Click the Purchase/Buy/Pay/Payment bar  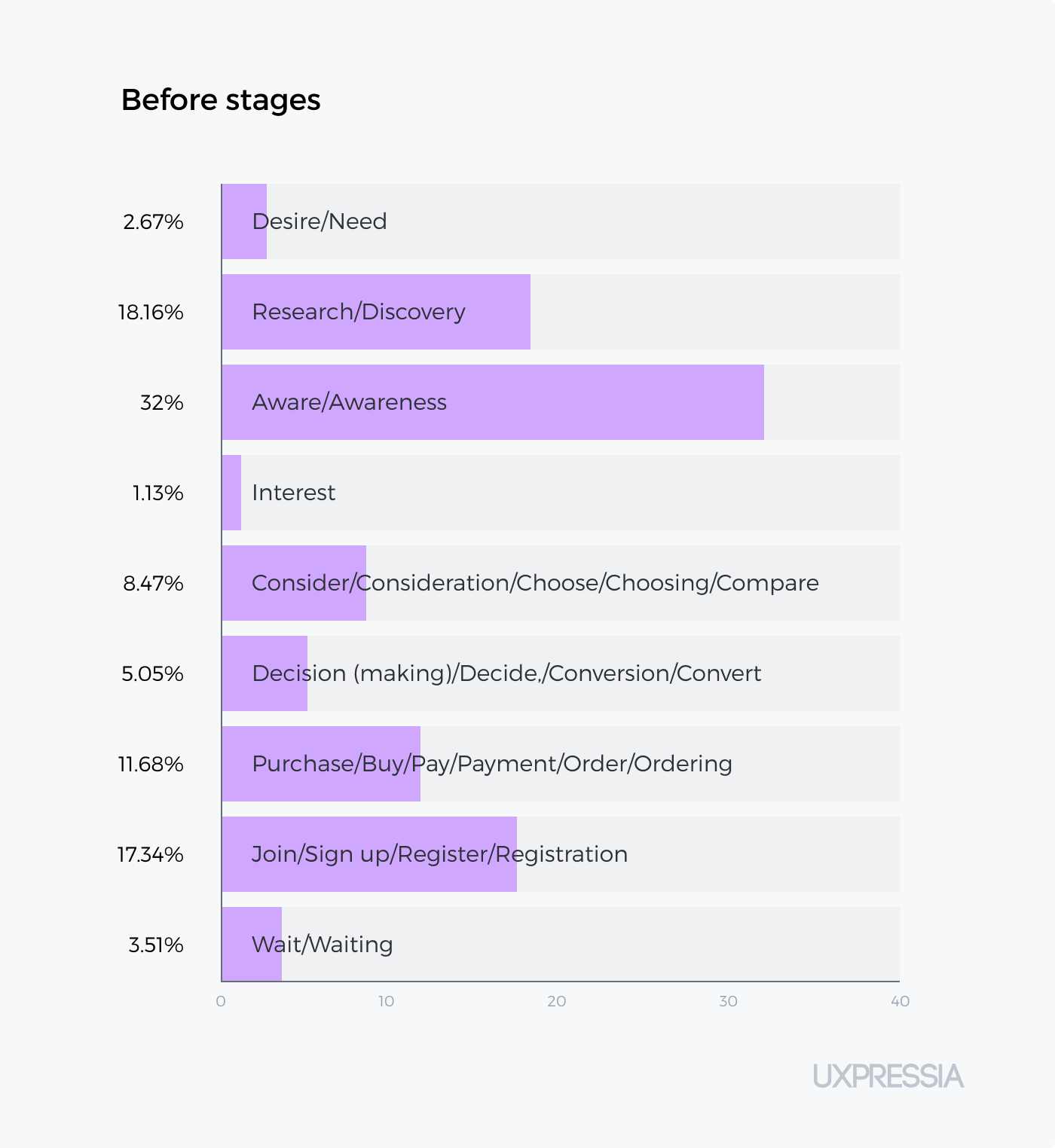[321, 764]
